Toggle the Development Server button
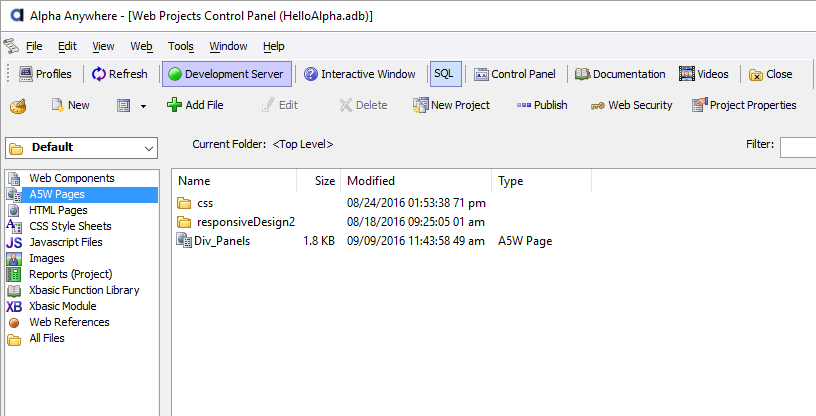816x416 pixels. (226, 74)
